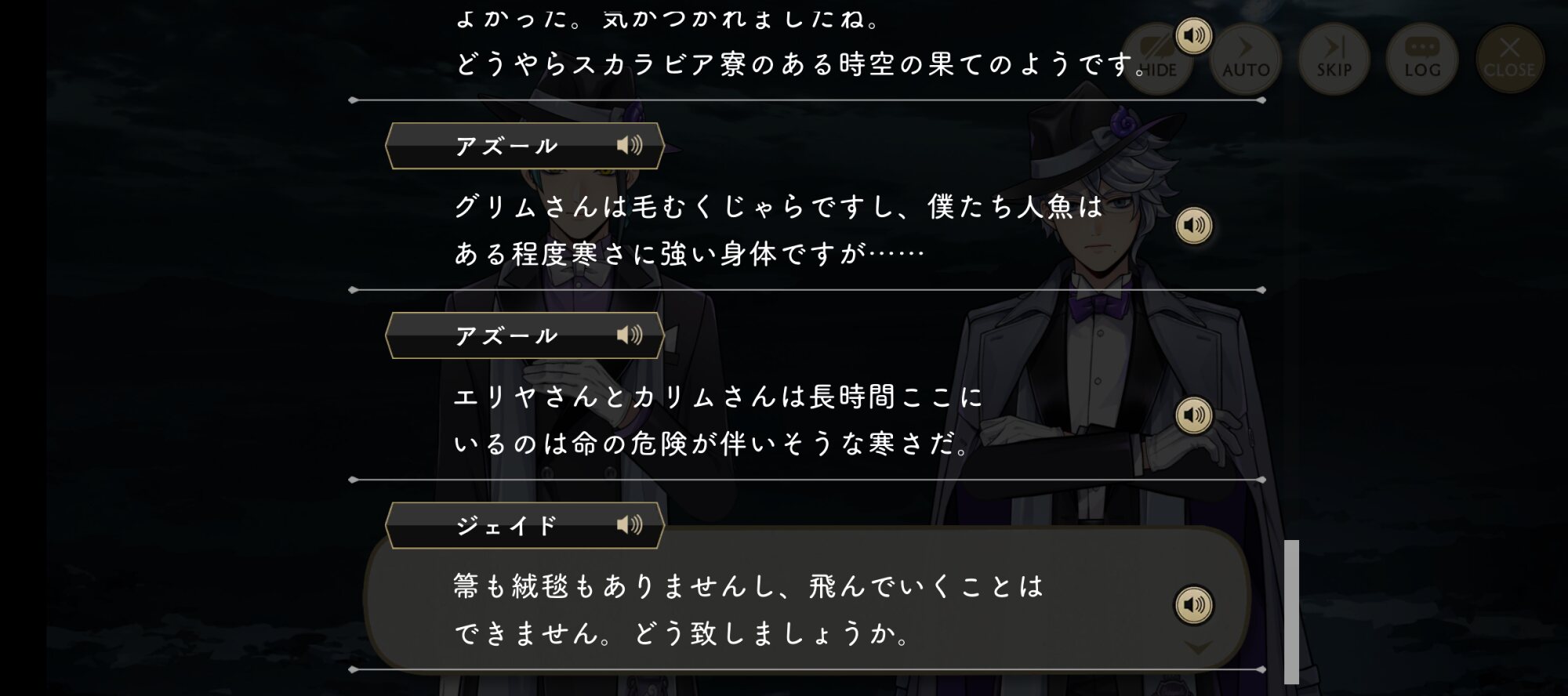
Task: Play voice on ジェイド name tag
Action: tap(630, 524)
